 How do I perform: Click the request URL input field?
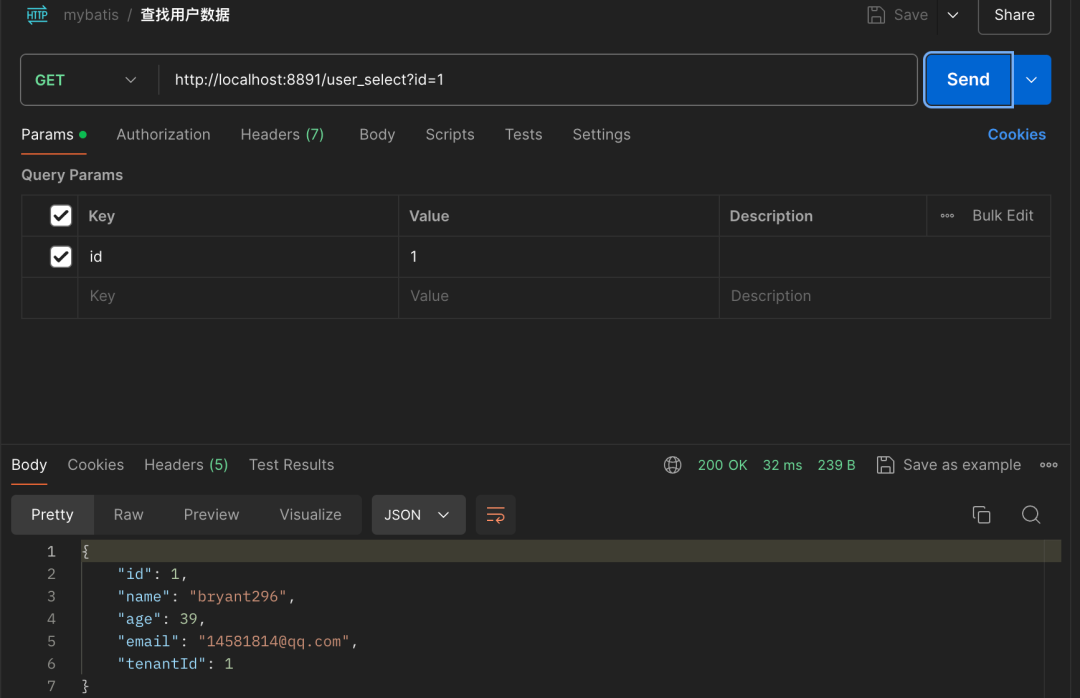pos(537,80)
